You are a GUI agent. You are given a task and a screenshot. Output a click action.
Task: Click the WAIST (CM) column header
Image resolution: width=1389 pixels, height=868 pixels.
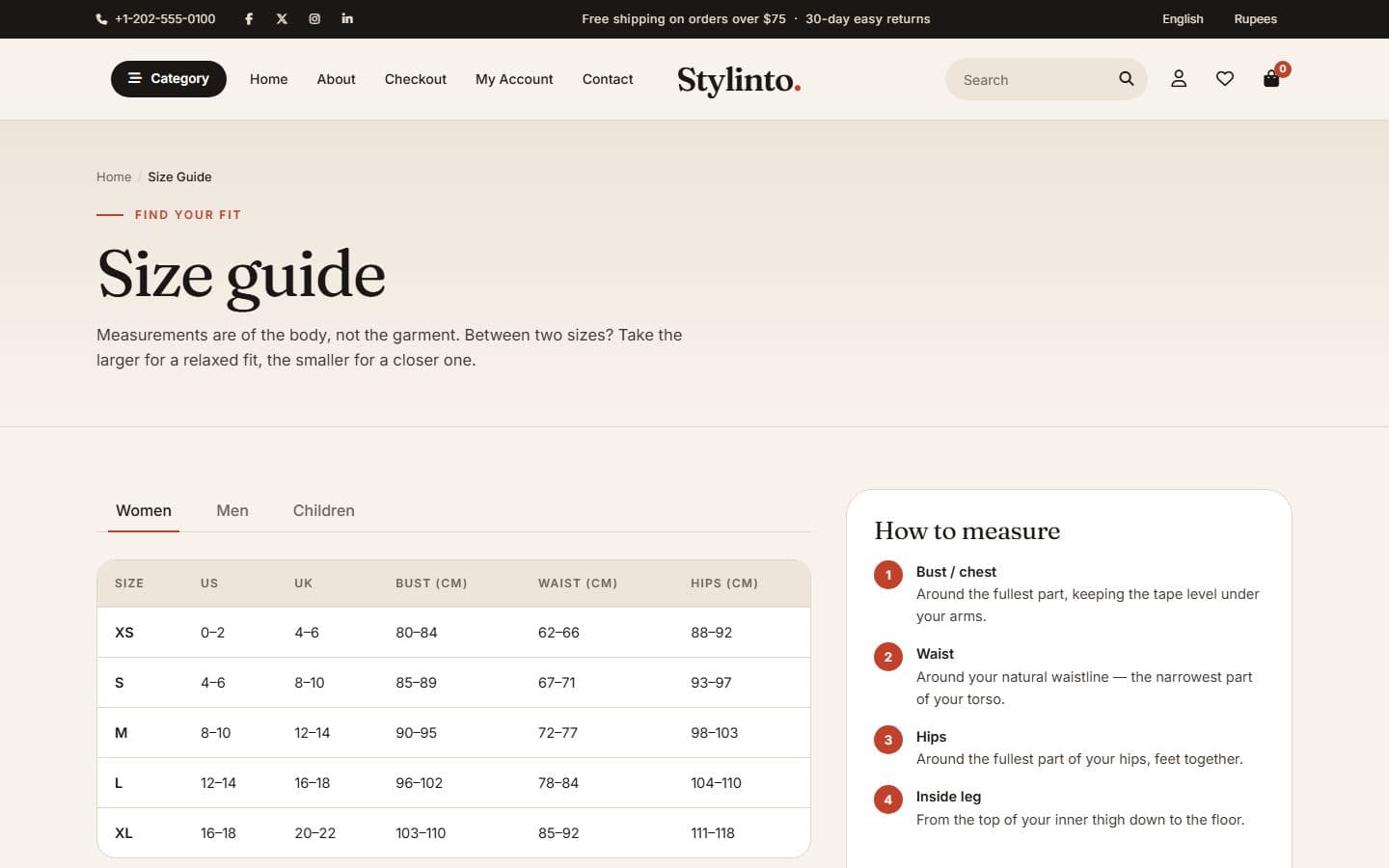click(578, 583)
